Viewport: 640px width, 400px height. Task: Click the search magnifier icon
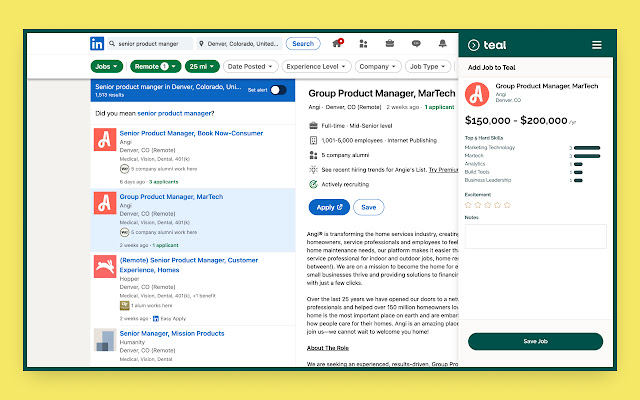click(112, 43)
